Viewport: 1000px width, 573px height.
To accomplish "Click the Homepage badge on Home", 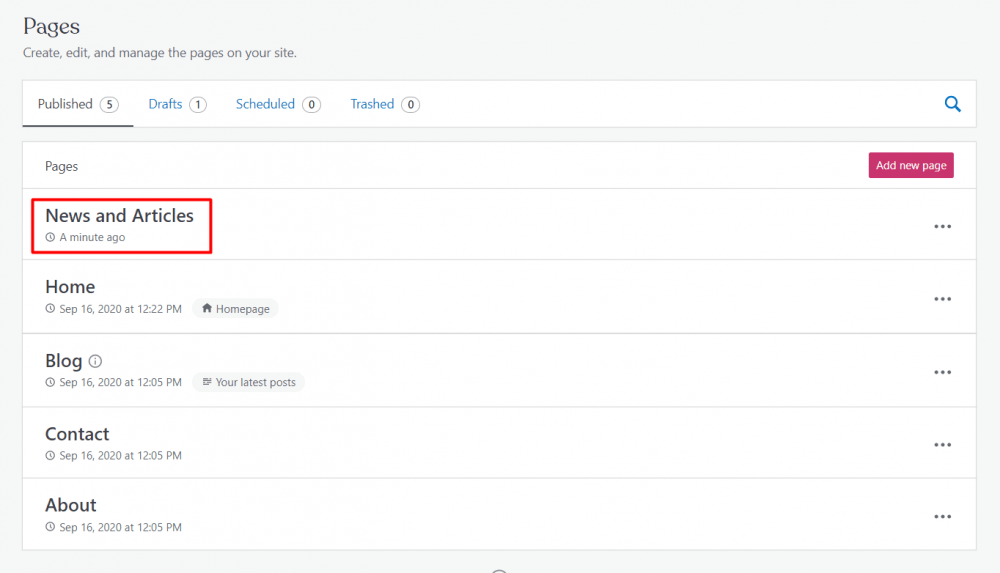I will [x=236, y=309].
